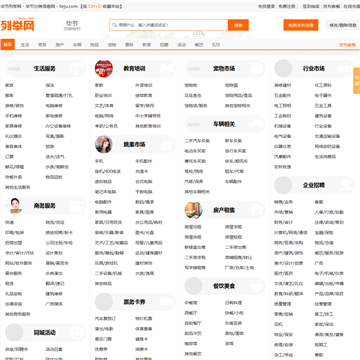Open the 摩托车买卖 link
The image size is (360, 360).
(195, 161)
